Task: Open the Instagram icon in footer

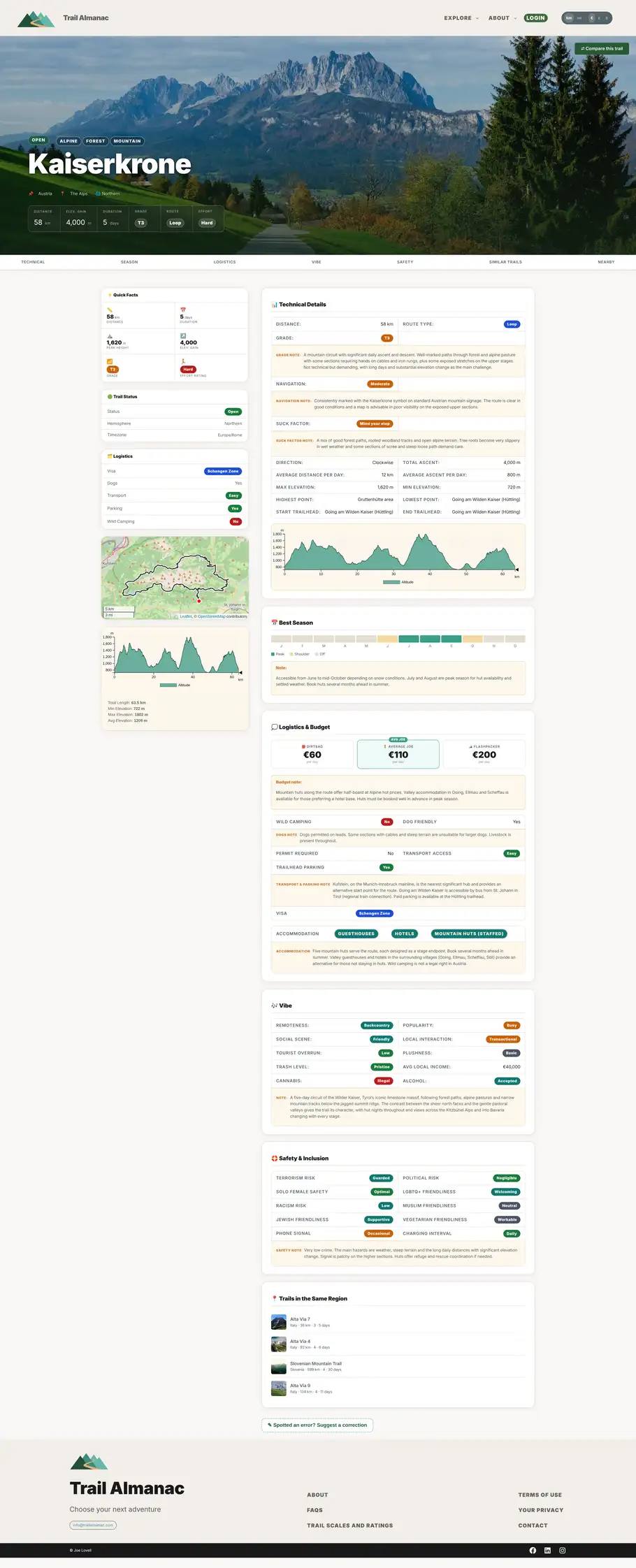Action: [x=562, y=1550]
